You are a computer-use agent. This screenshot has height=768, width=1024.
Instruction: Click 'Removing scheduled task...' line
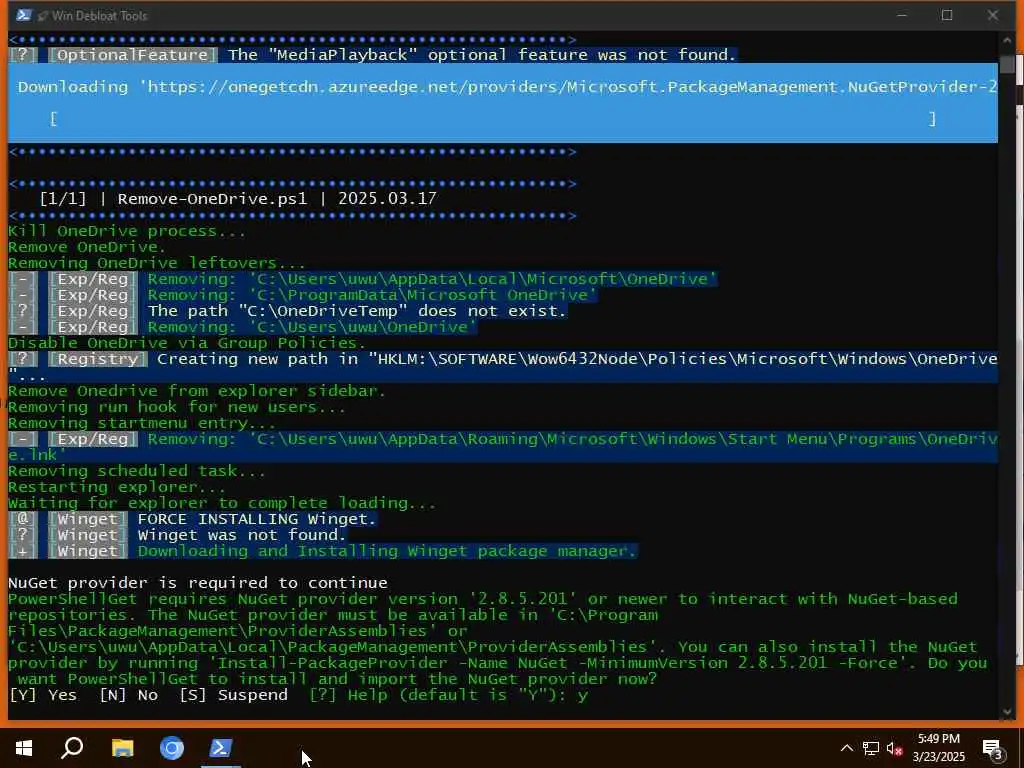(137, 472)
